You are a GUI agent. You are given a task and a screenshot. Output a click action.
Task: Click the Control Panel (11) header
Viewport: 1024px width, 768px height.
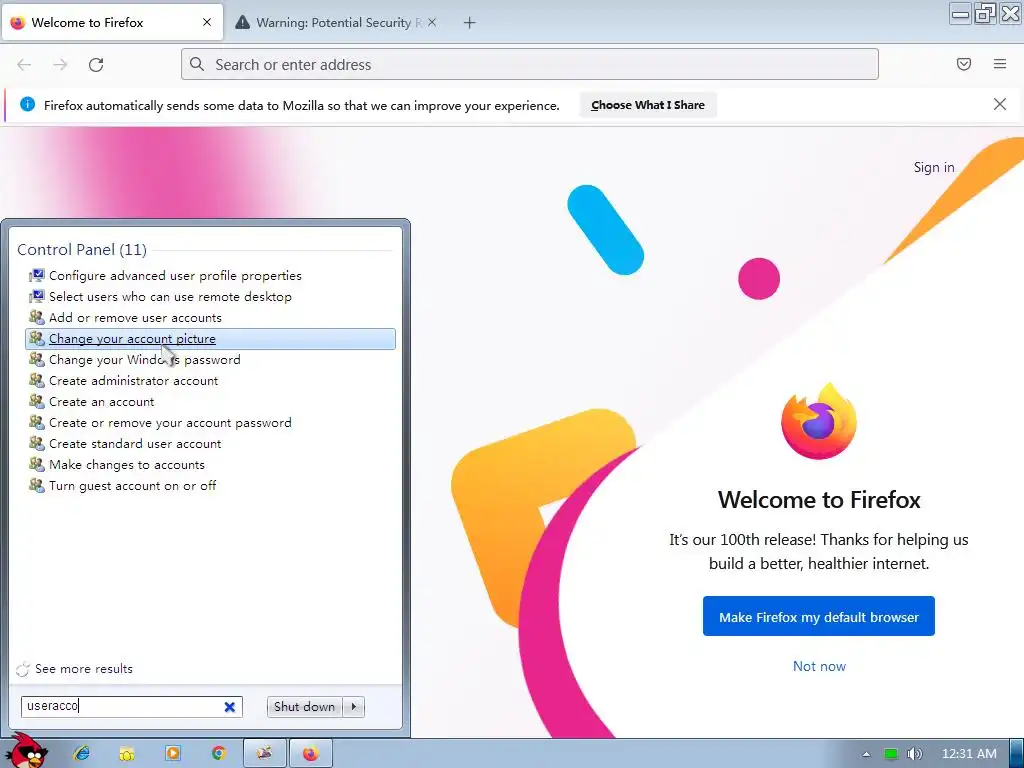coord(82,249)
